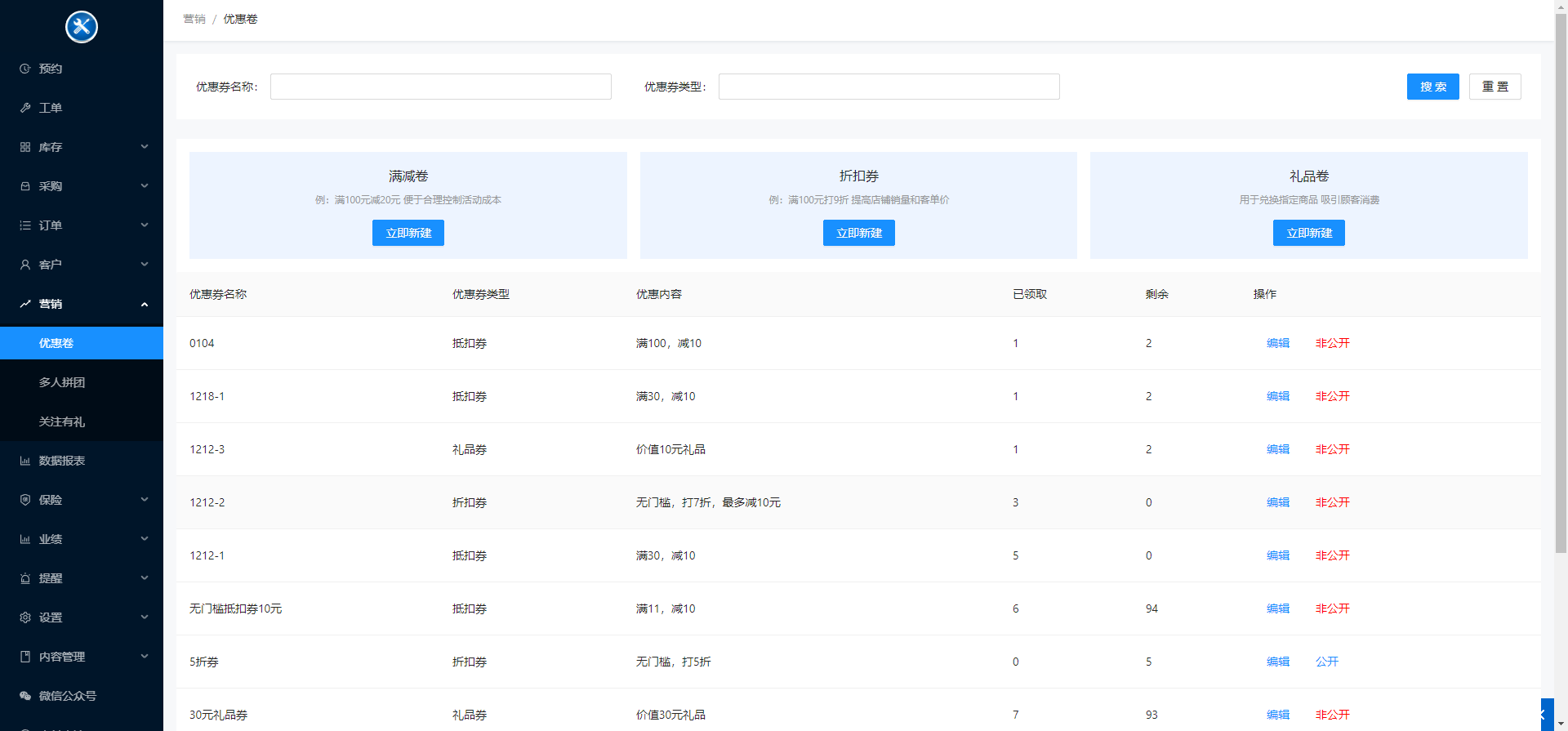Expand the 订单 menu chevron
This screenshot has height=731, width=1568.
point(145,225)
